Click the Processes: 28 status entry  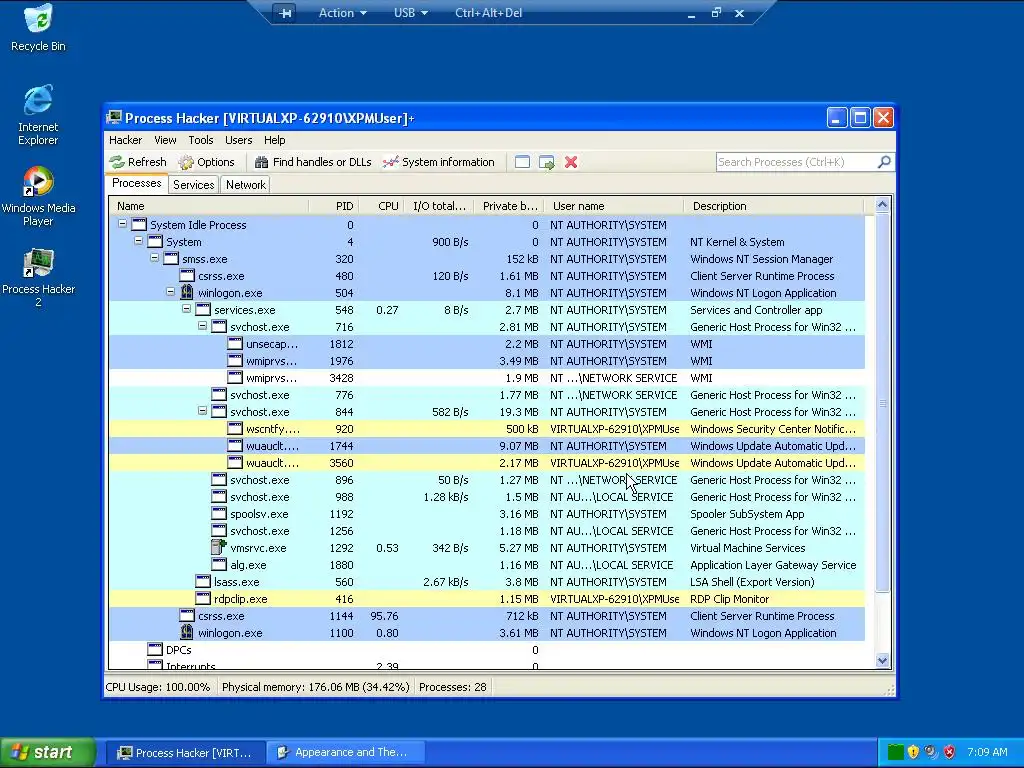(453, 687)
